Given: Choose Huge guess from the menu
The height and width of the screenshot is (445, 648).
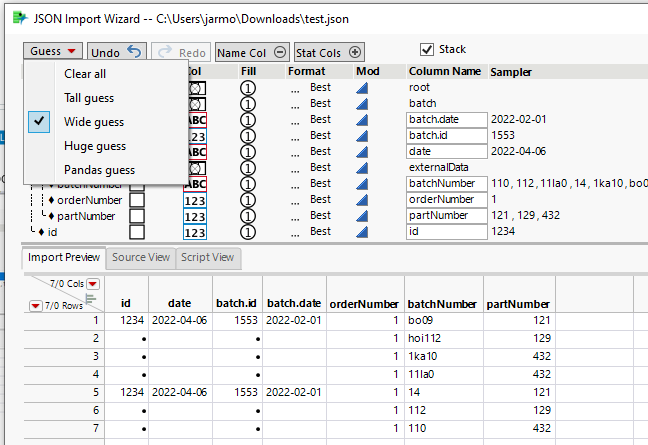Looking at the screenshot, I should [106, 146].
